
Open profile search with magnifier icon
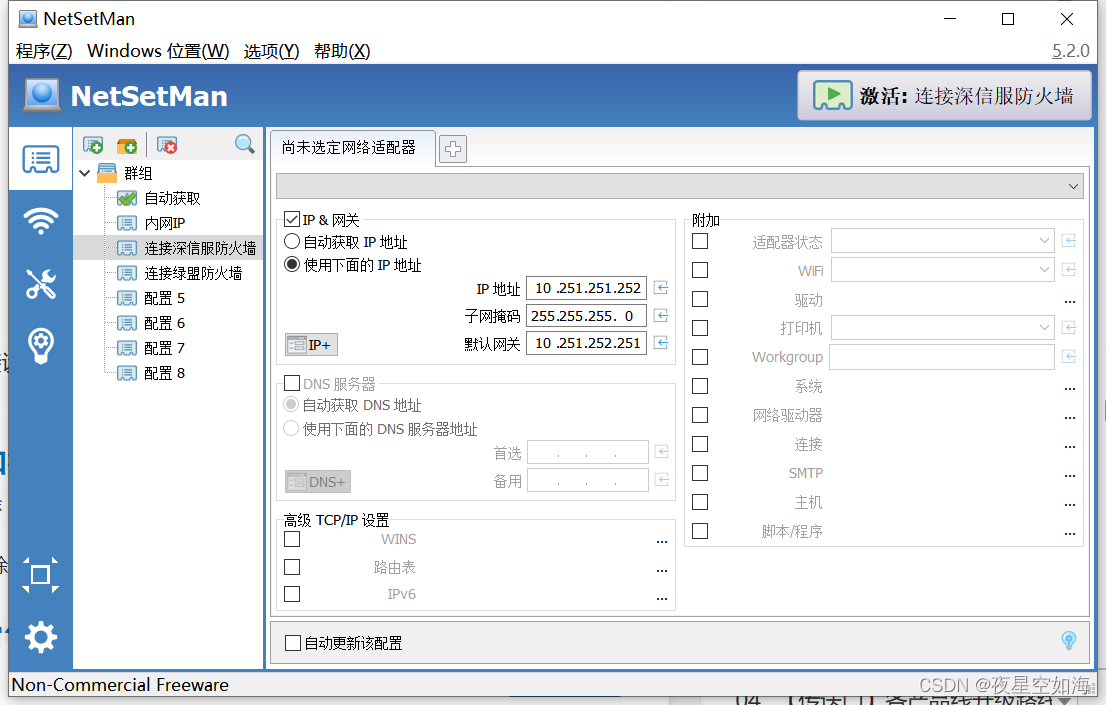(x=245, y=145)
